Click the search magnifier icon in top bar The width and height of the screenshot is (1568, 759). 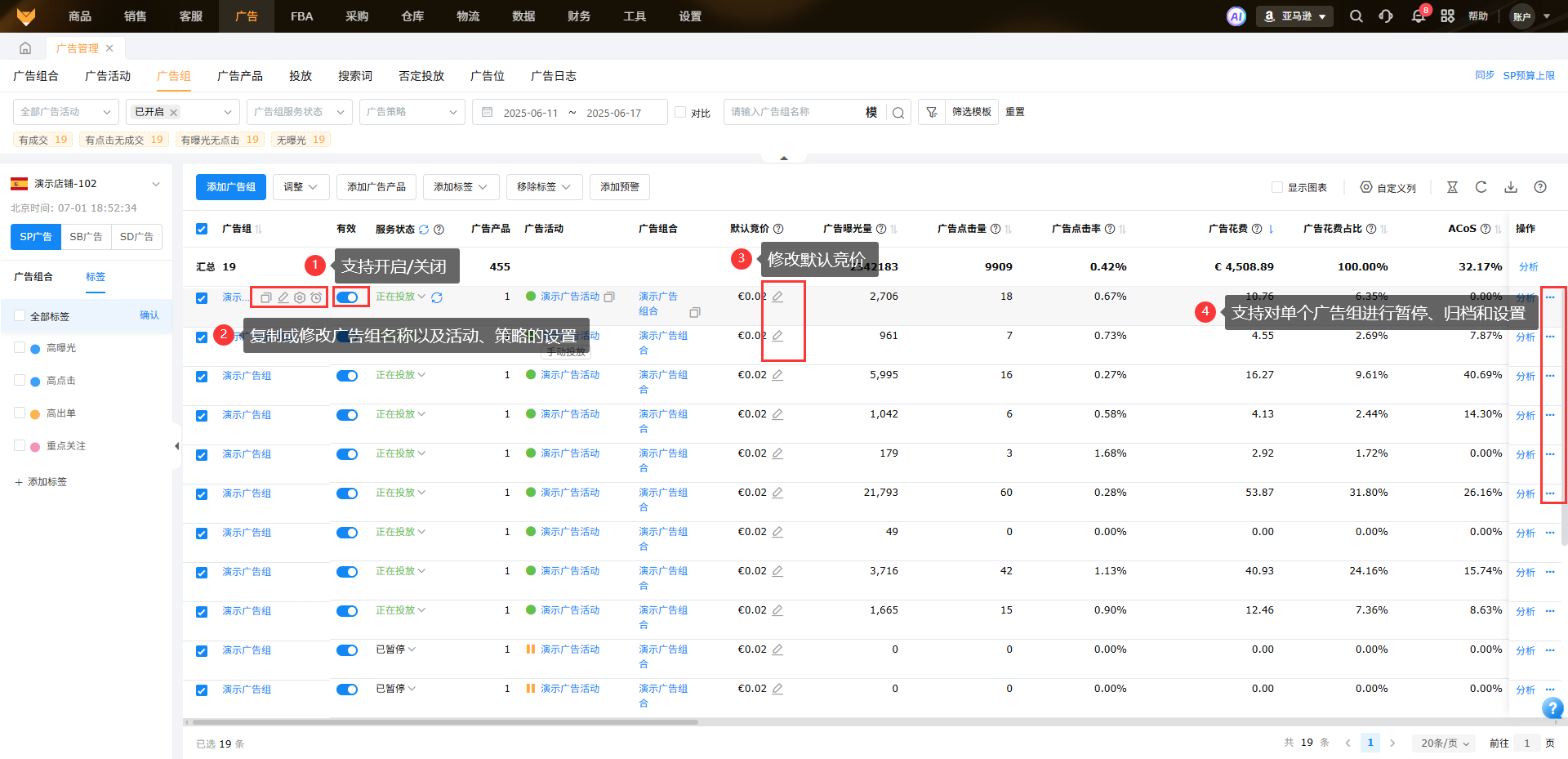pos(1356,16)
